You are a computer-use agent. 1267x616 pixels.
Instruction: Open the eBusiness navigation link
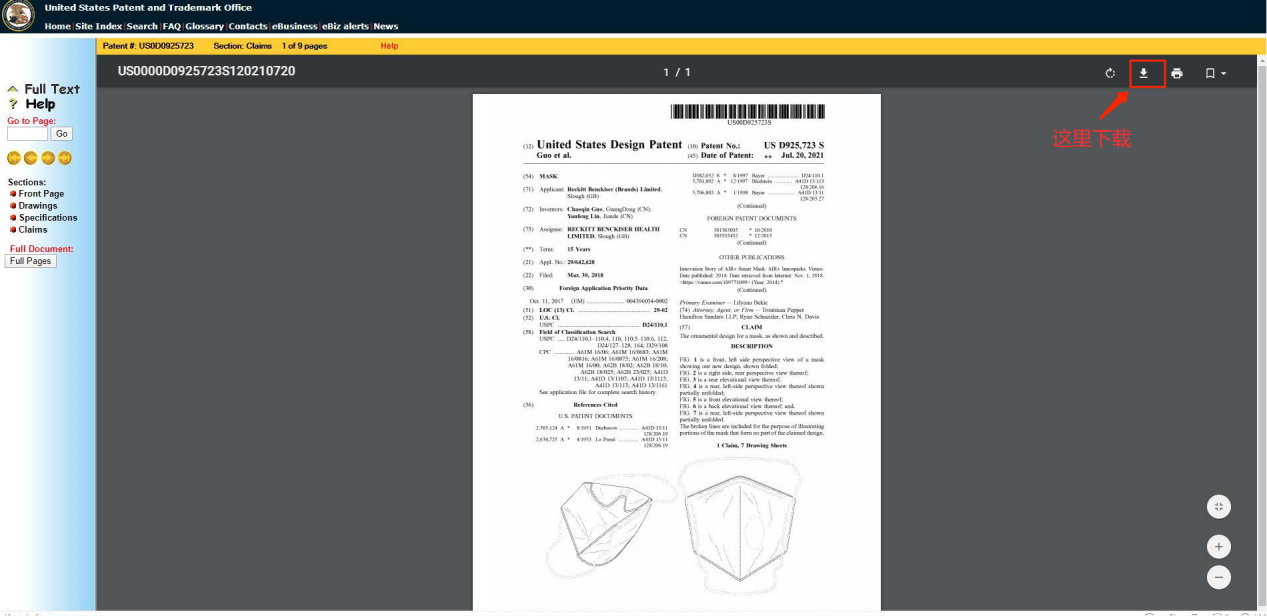click(295, 26)
